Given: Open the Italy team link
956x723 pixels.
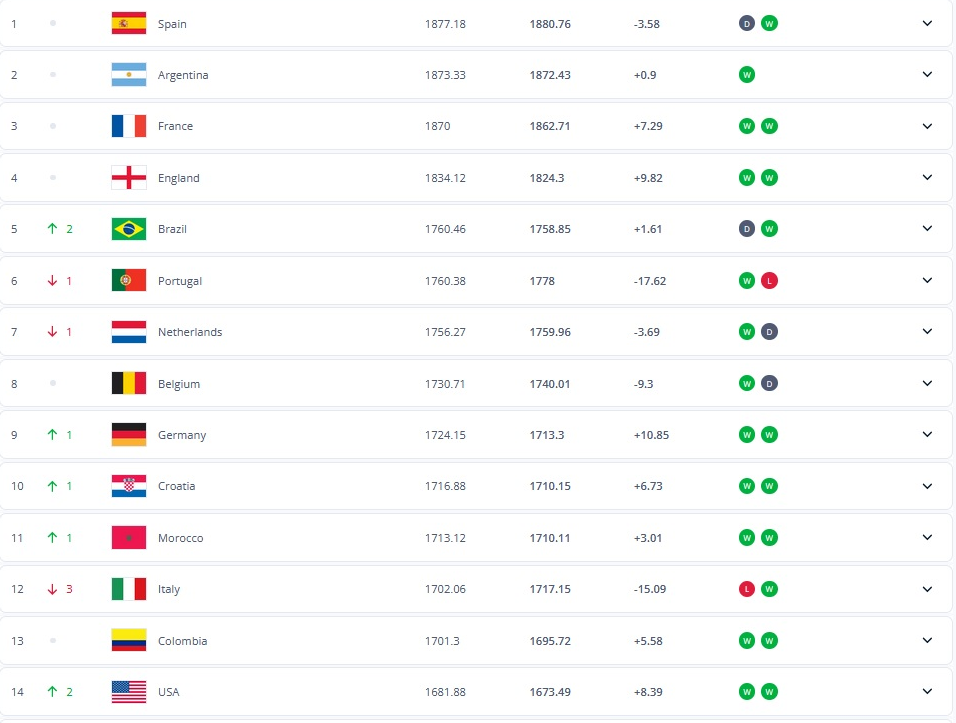Looking at the screenshot, I should click(x=169, y=589).
